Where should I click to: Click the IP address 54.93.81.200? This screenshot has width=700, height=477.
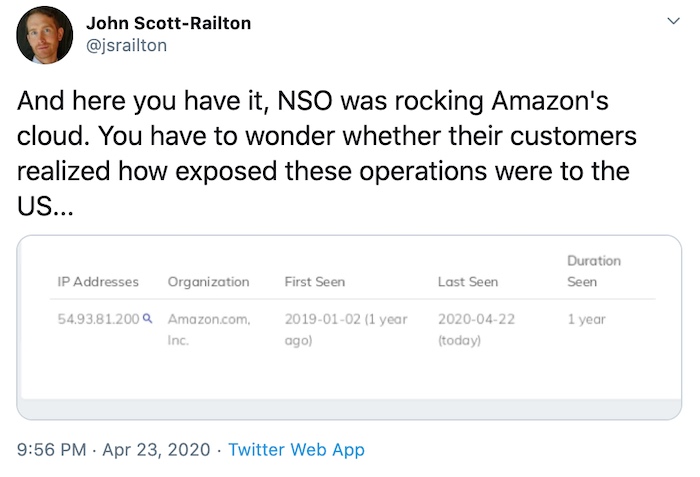[x=99, y=320]
